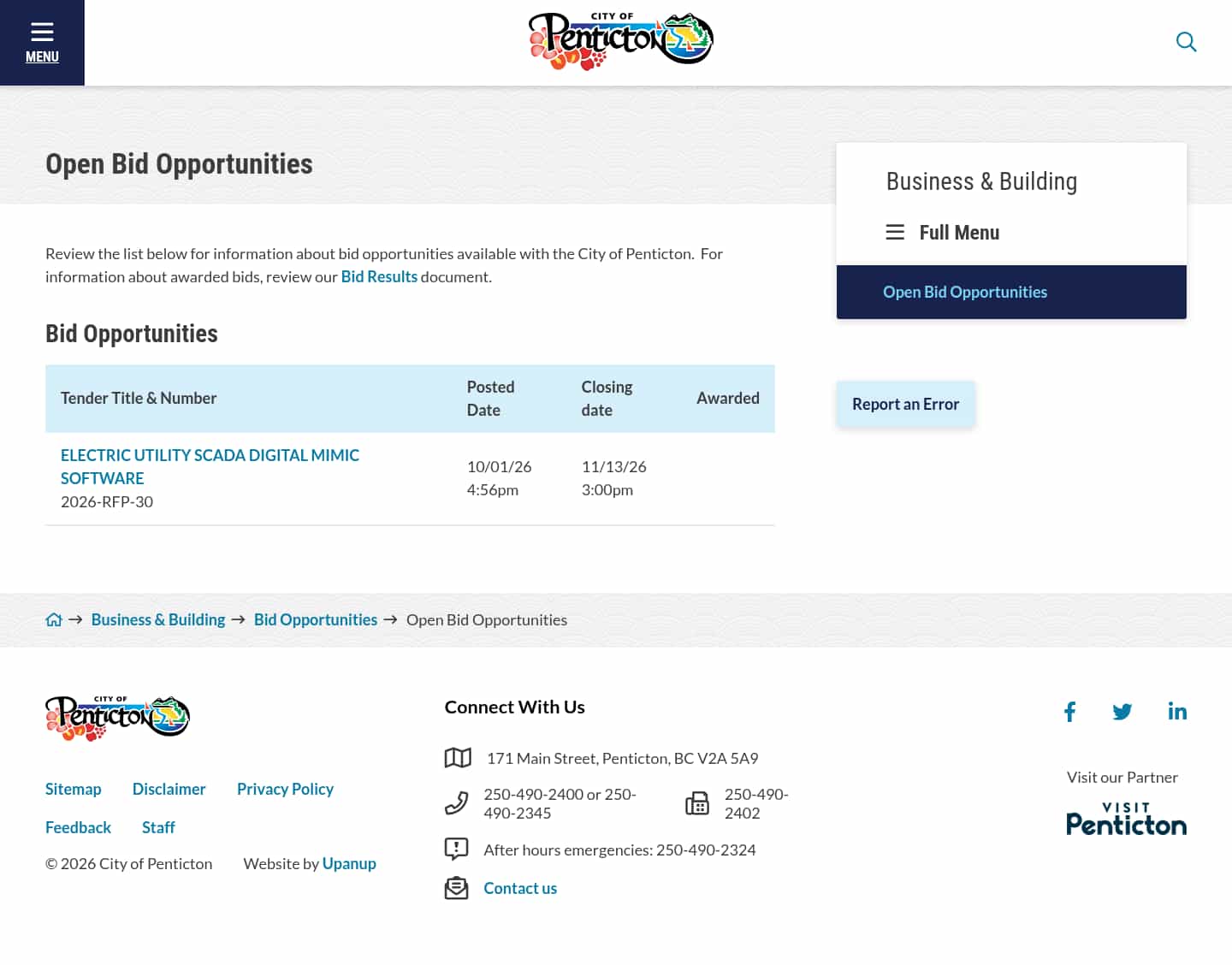The width and height of the screenshot is (1232, 965).
Task: Click the Awarded column header
Action: 728,398
